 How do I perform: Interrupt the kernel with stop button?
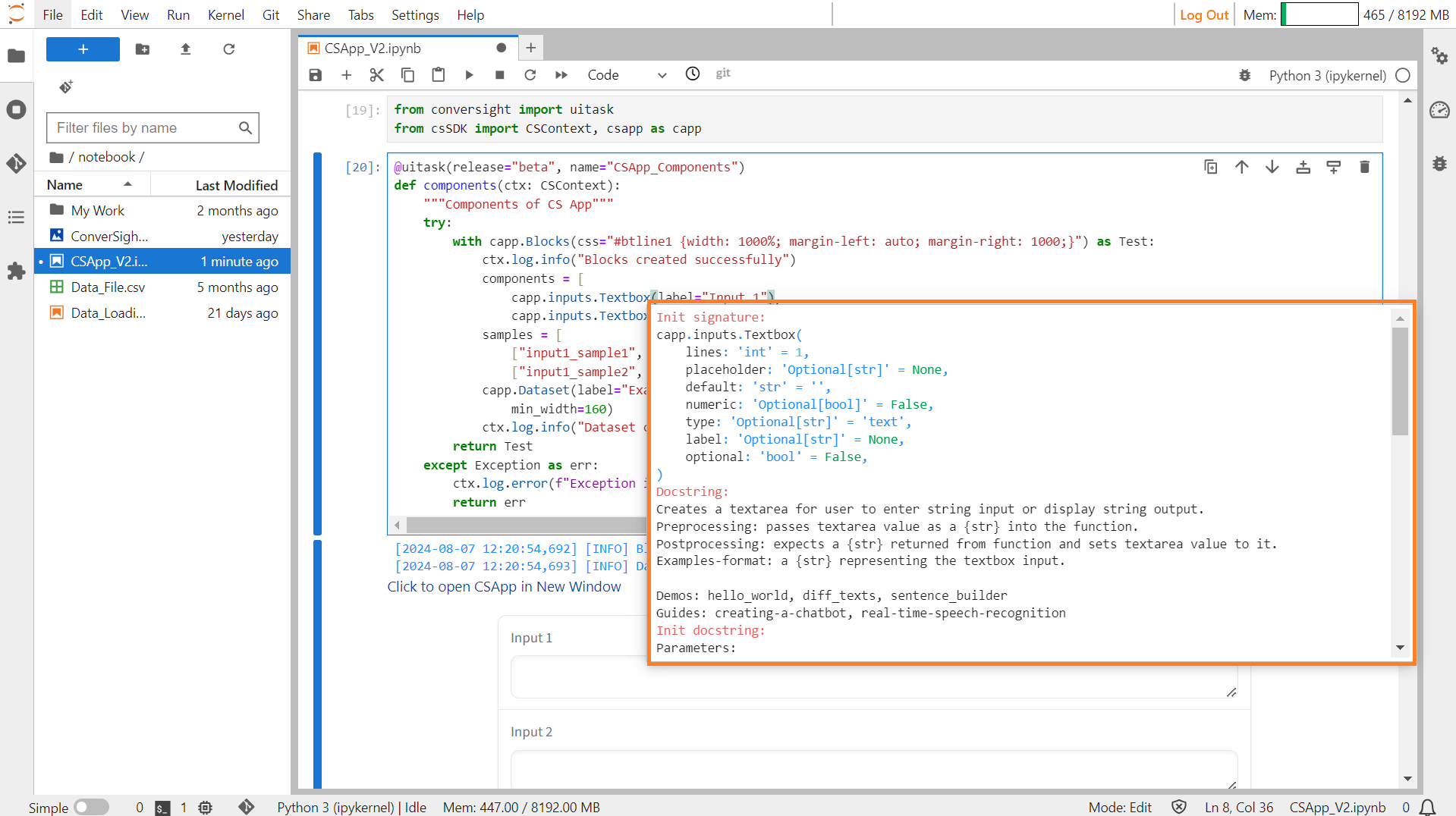point(499,74)
